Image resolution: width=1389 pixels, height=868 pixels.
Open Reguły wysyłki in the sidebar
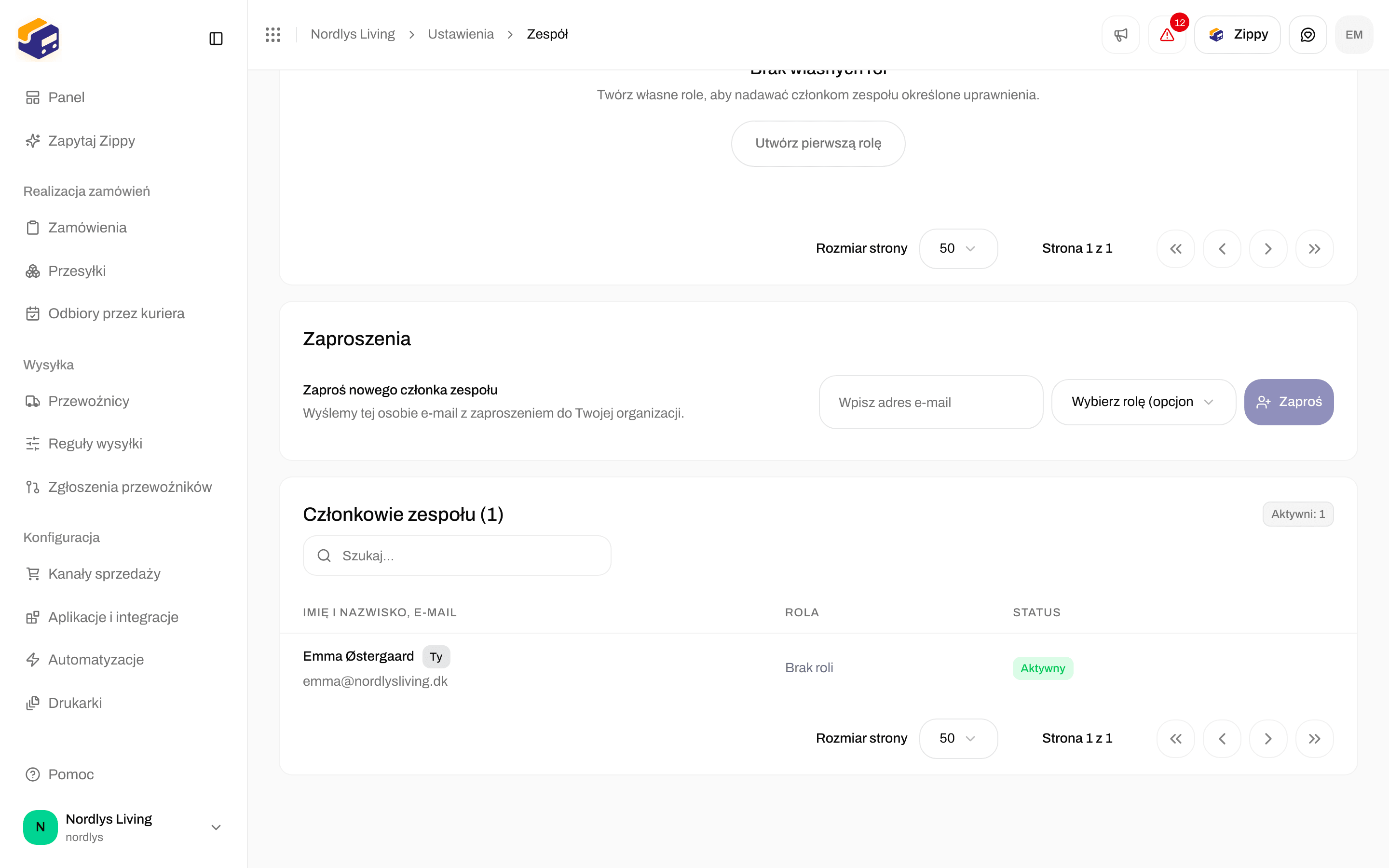[x=123, y=444]
